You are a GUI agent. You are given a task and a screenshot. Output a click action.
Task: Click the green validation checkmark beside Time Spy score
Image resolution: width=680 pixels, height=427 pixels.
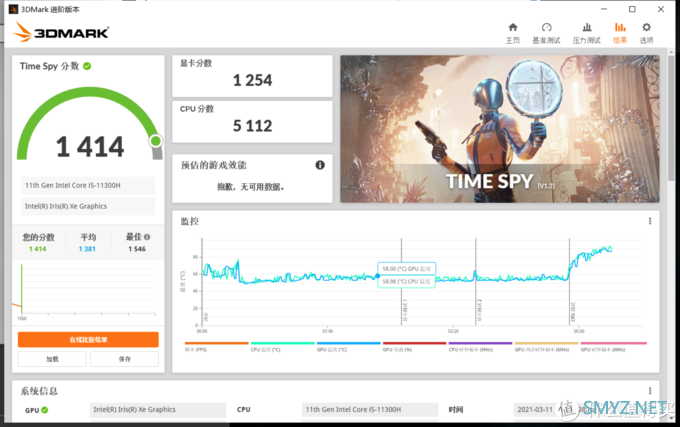pos(87,66)
